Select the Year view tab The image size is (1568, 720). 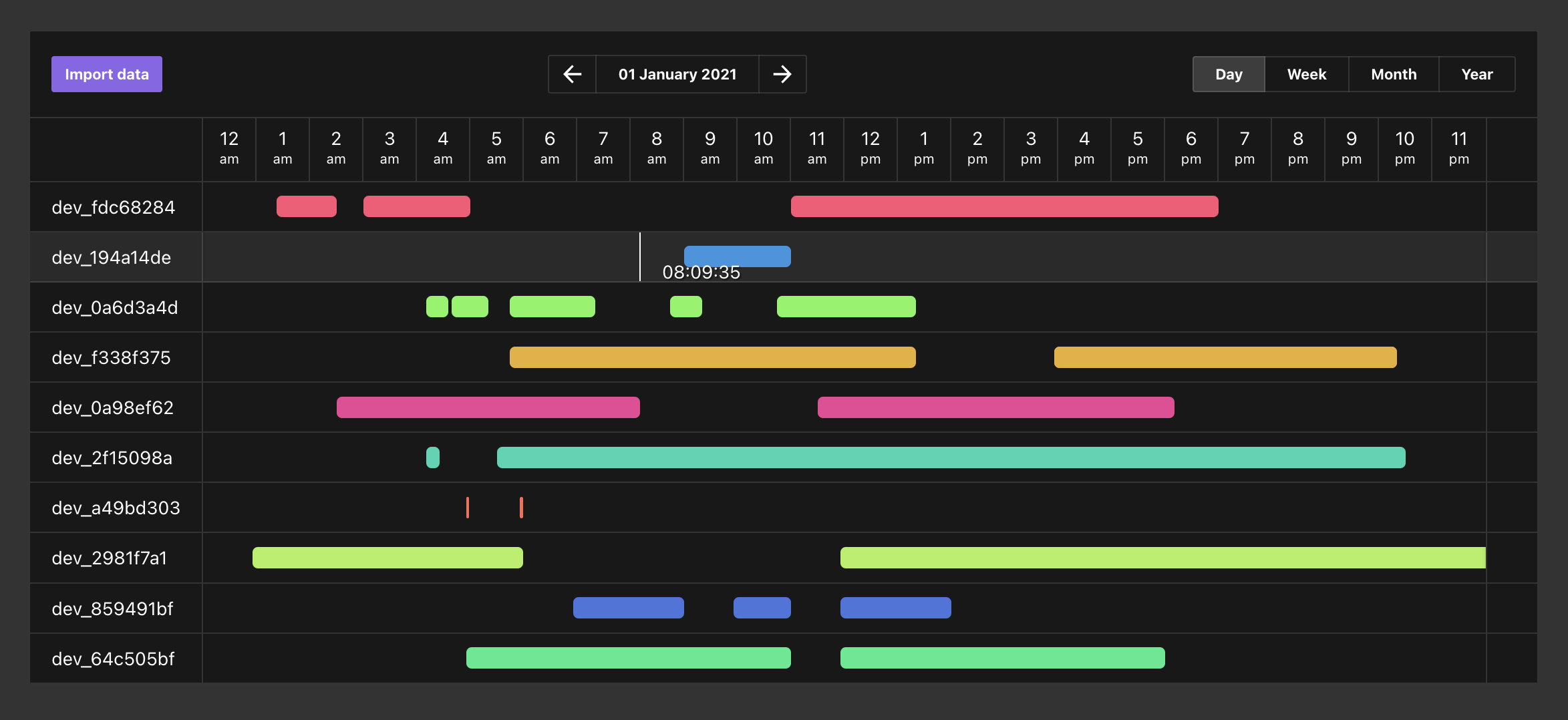pyautogui.click(x=1476, y=74)
